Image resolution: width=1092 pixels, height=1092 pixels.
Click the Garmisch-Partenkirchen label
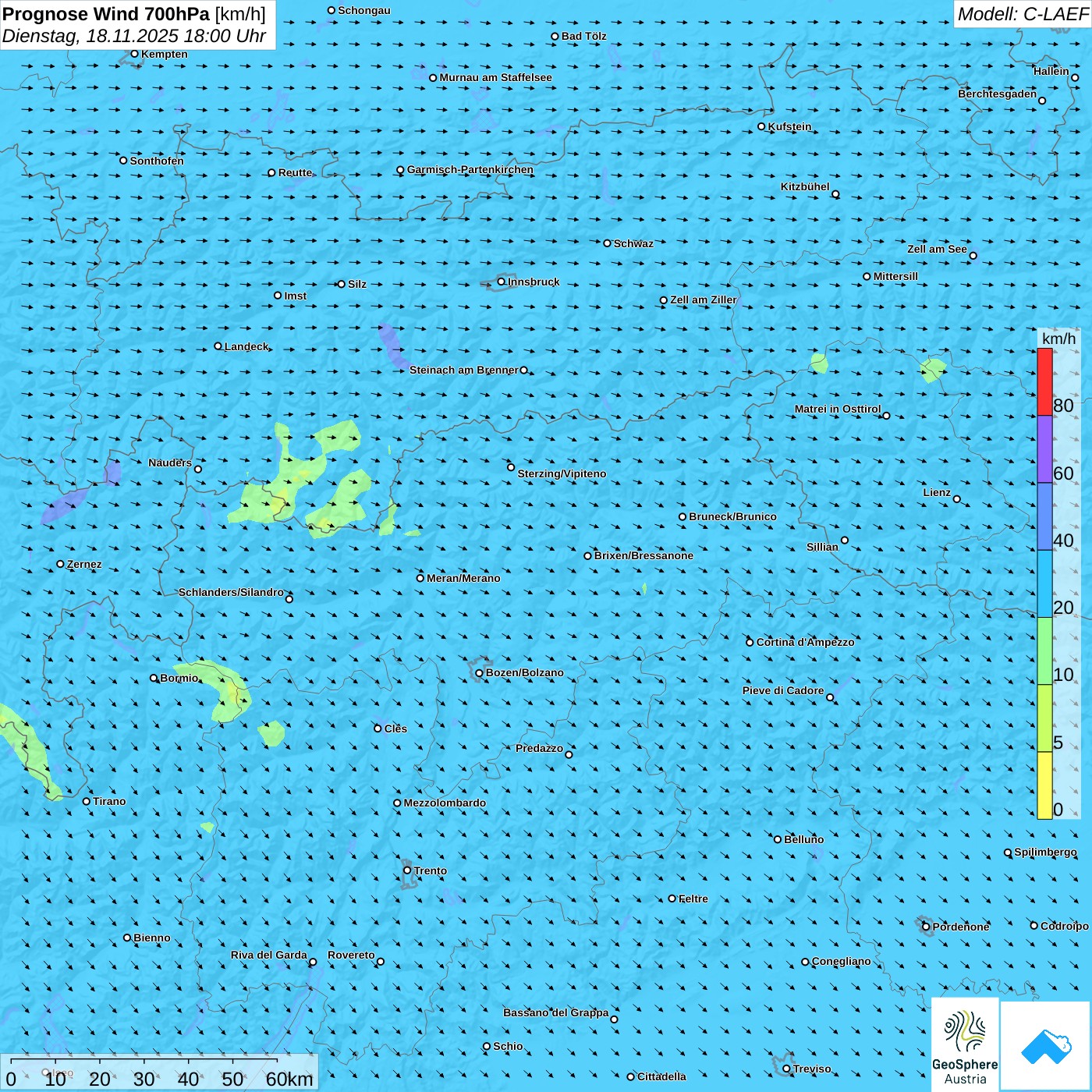(x=470, y=169)
